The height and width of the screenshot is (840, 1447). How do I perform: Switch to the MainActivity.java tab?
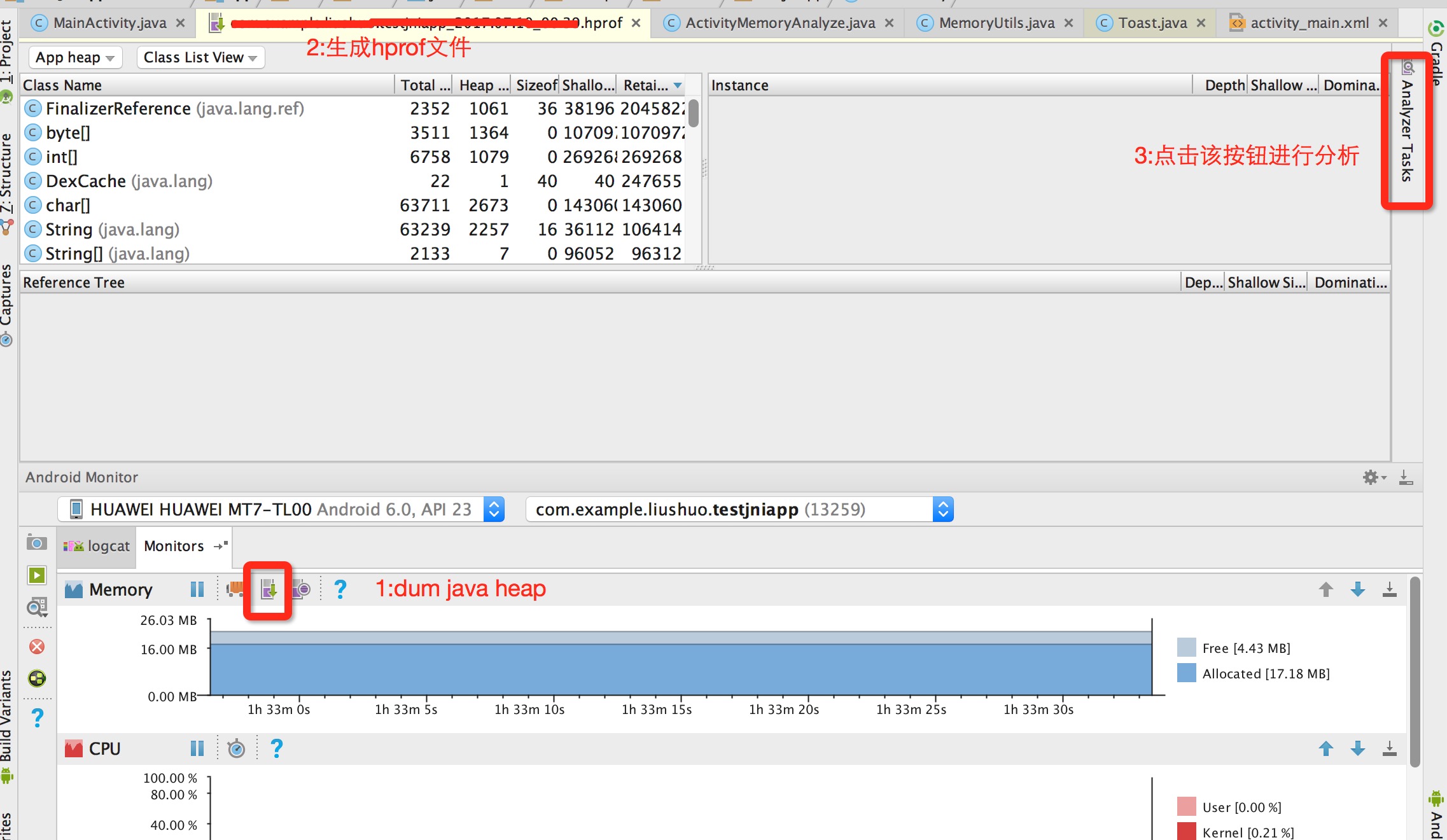click(x=109, y=23)
